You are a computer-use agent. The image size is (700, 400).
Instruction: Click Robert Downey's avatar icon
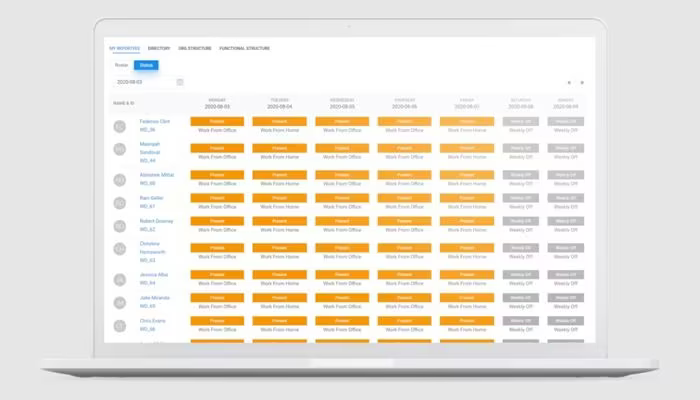pos(120,226)
